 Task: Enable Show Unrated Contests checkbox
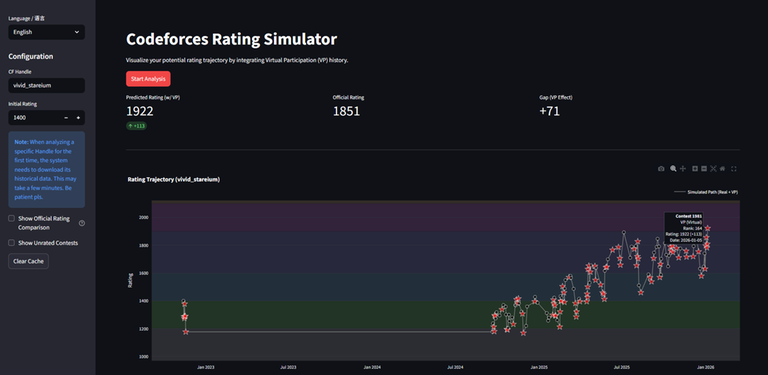point(11,242)
